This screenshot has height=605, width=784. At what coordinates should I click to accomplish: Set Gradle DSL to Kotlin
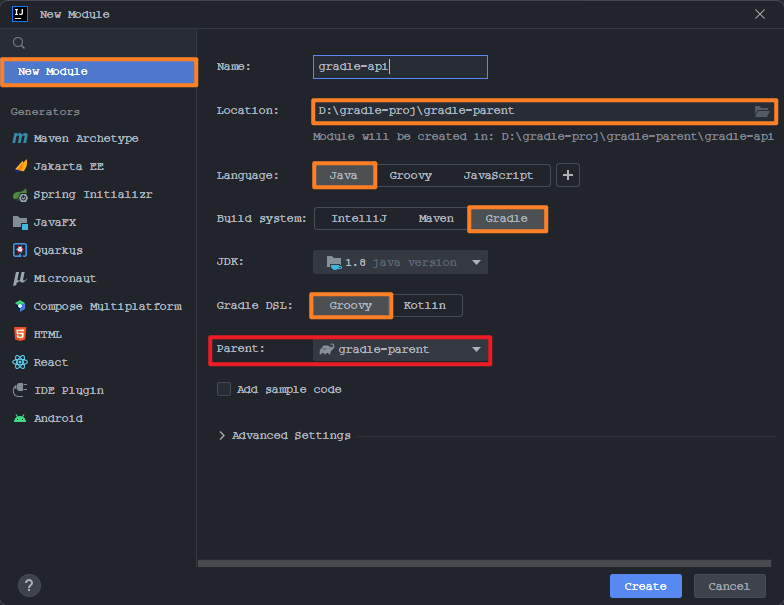pyautogui.click(x=424, y=306)
